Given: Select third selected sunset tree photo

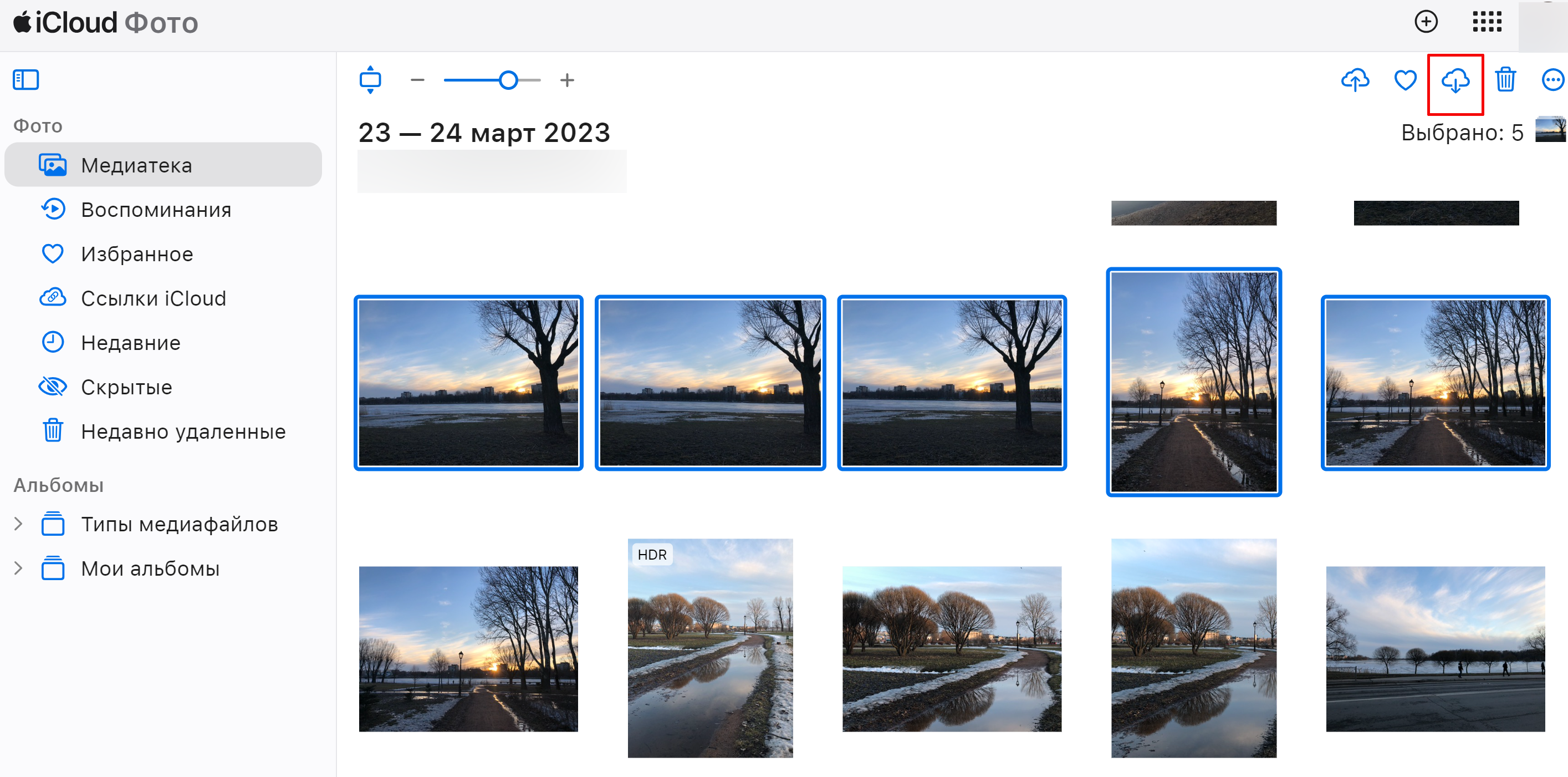Looking at the screenshot, I should tap(952, 383).
